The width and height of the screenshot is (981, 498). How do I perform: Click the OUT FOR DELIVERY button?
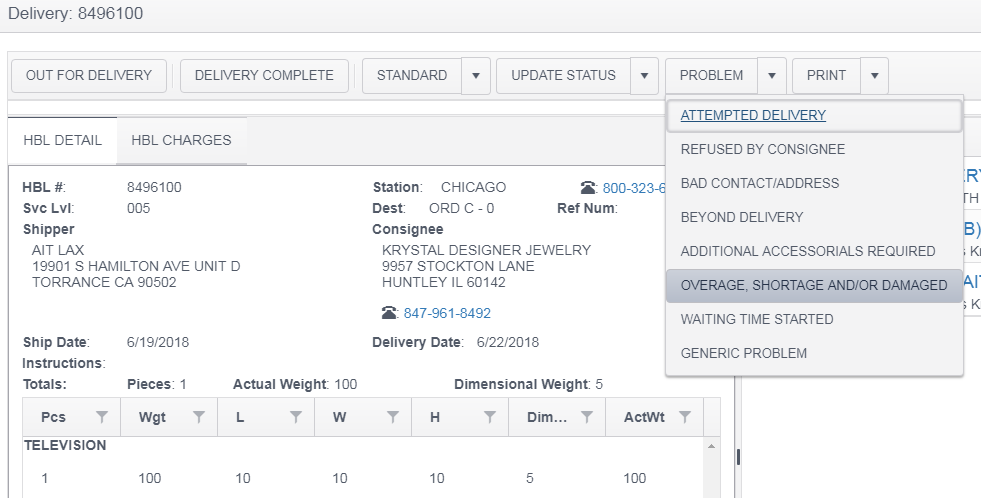click(x=89, y=76)
